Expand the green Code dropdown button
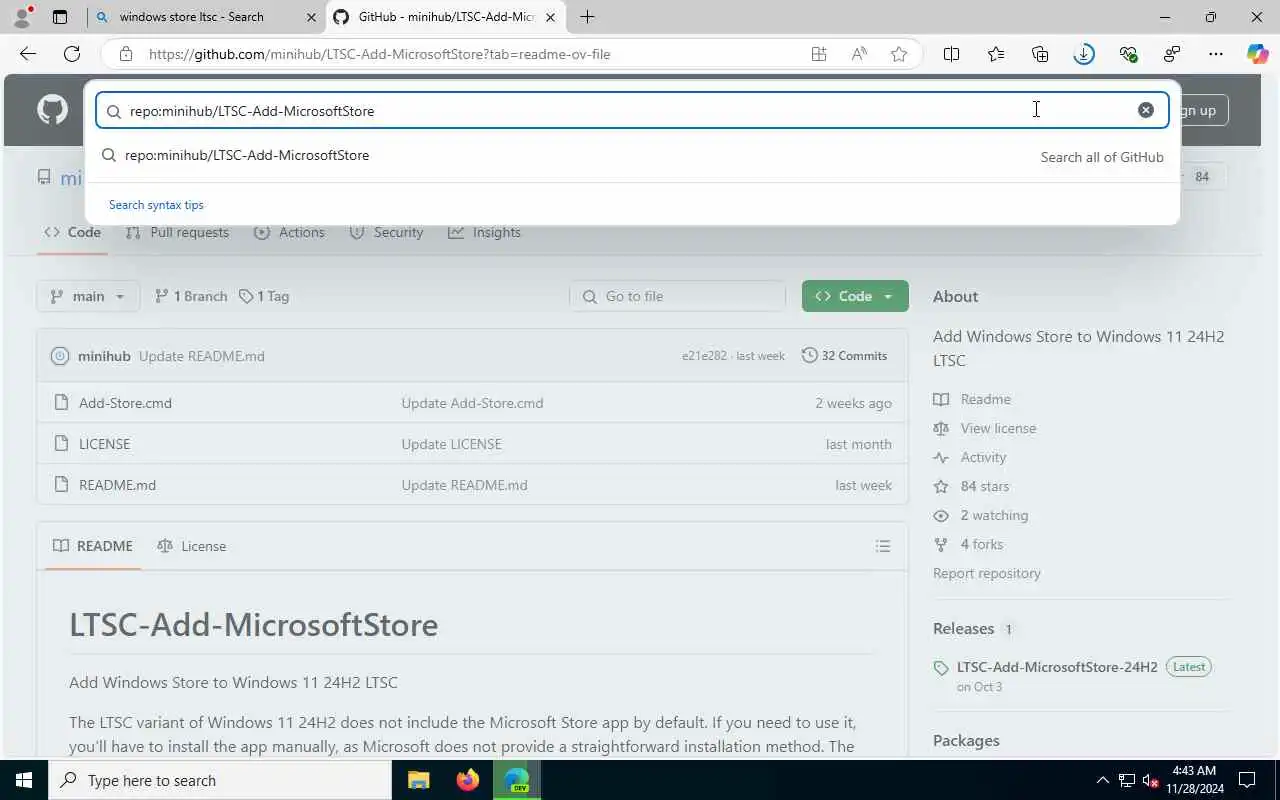Image resolution: width=1280 pixels, height=800 pixels. [855, 296]
